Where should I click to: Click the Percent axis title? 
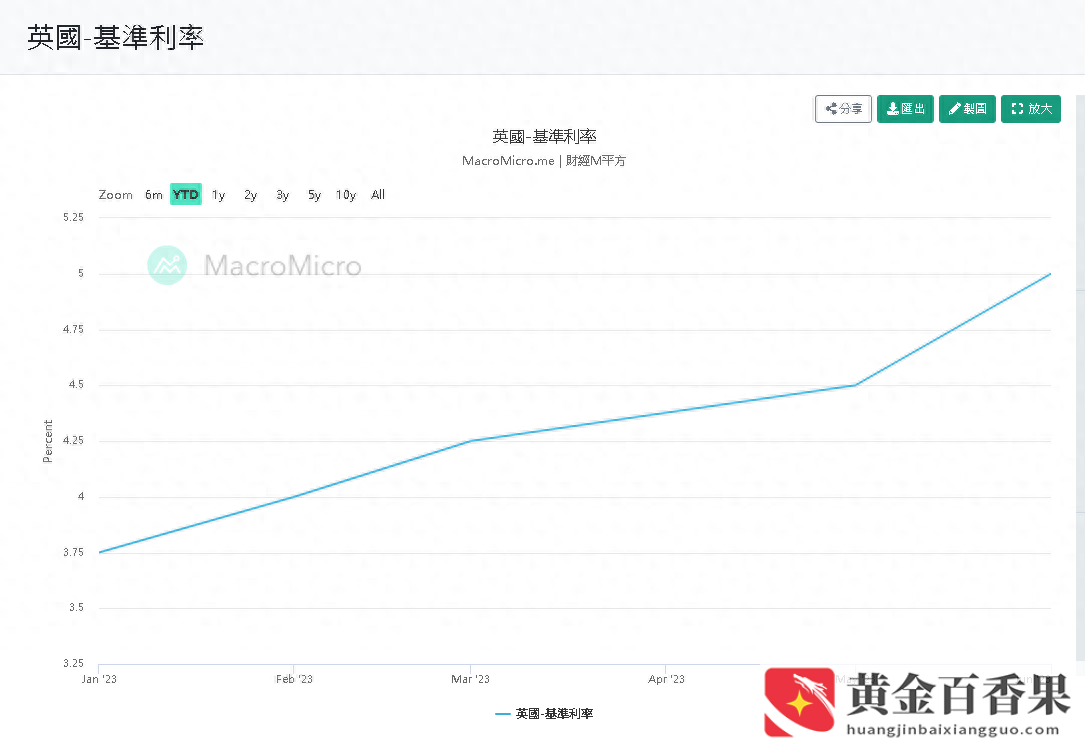(48, 441)
